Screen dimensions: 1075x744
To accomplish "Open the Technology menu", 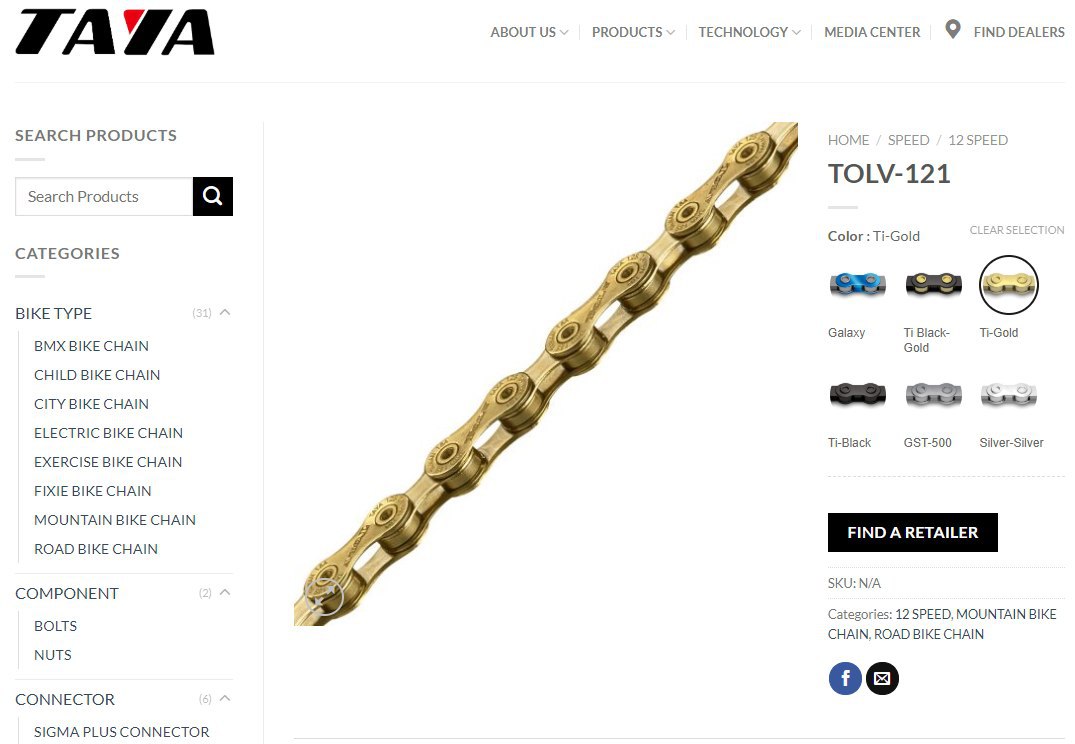I will [x=749, y=32].
